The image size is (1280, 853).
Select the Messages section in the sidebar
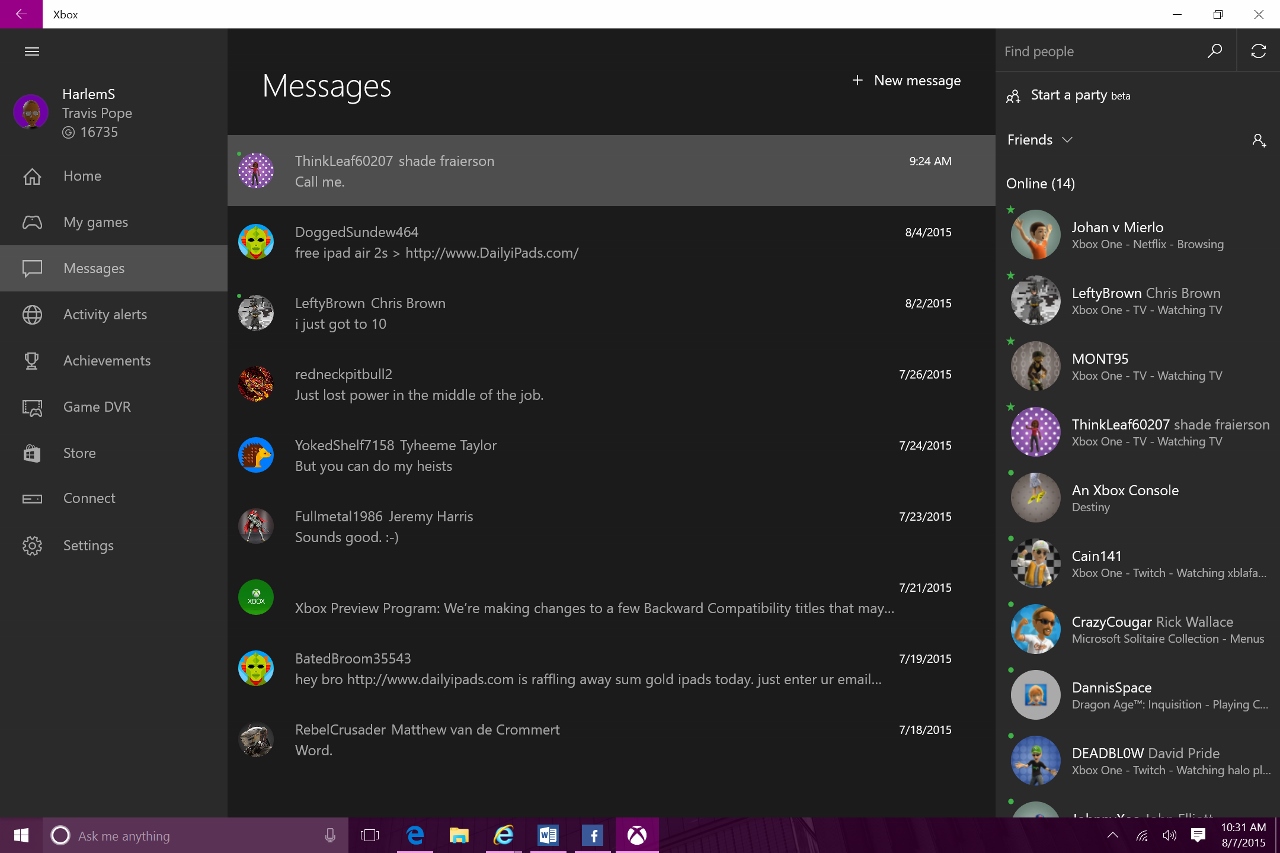pyautogui.click(x=93, y=268)
